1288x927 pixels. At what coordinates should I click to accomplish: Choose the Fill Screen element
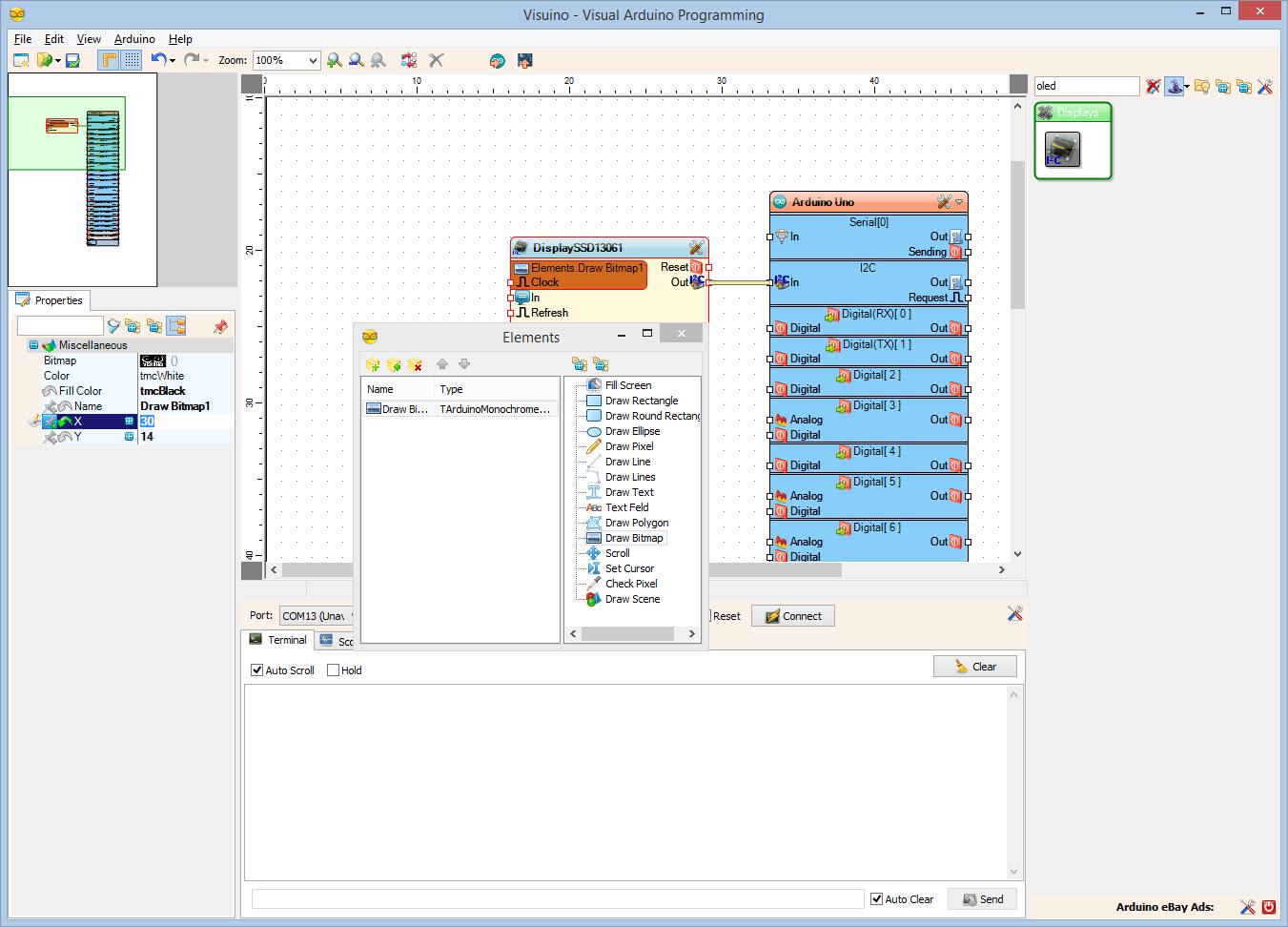[x=631, y=385]
